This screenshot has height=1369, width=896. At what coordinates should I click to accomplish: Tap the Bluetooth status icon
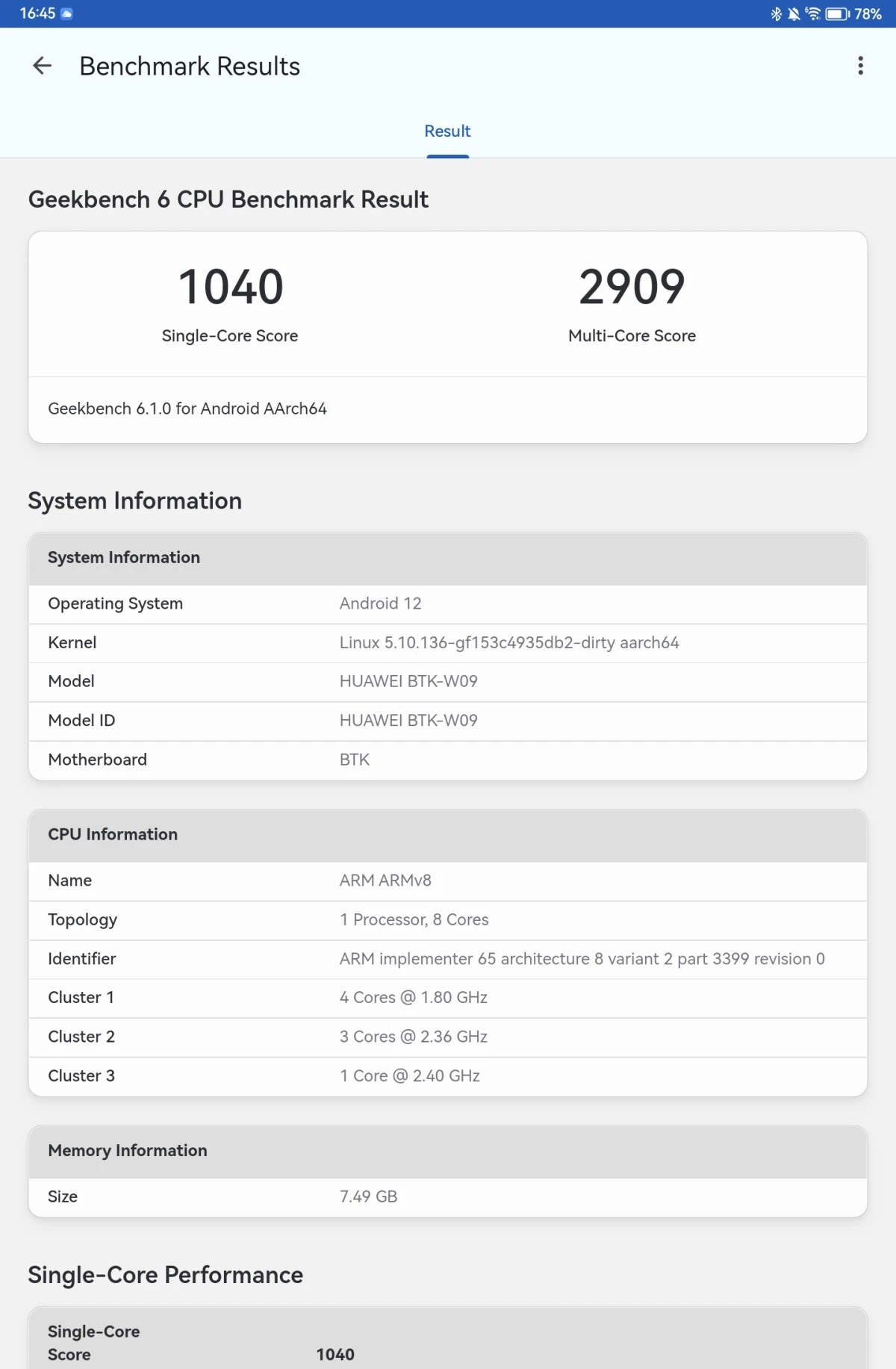776,13
